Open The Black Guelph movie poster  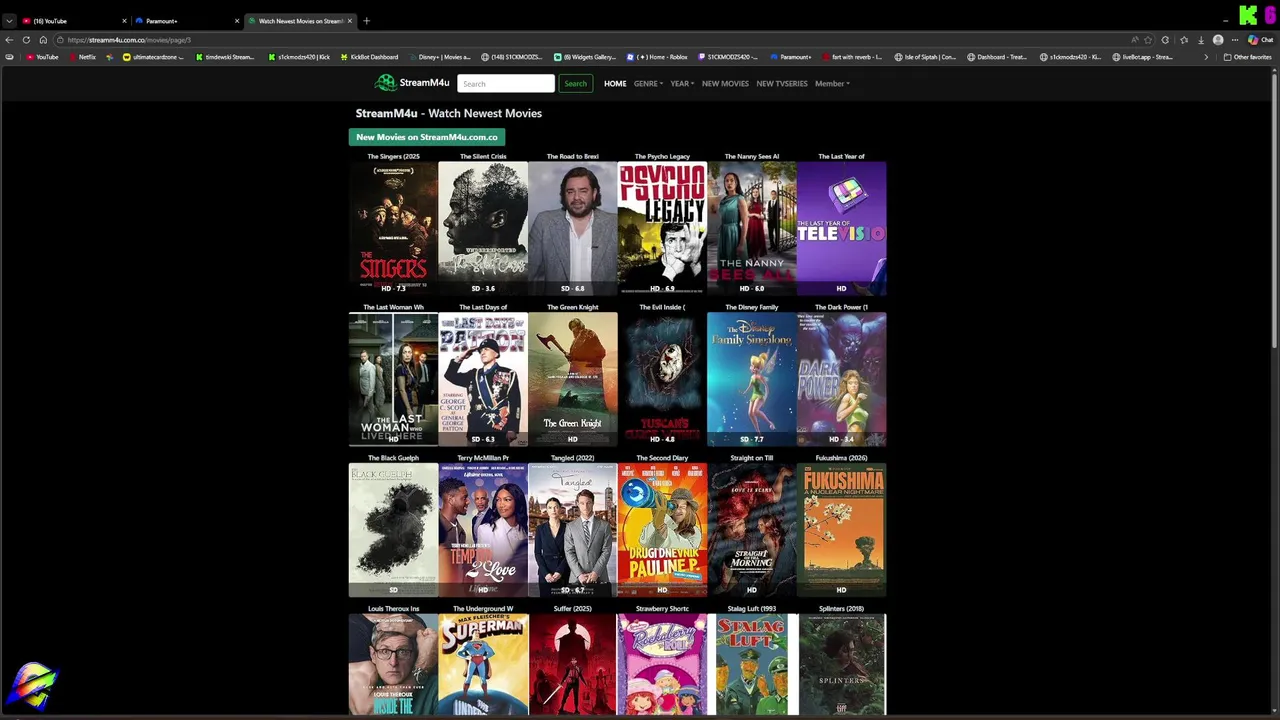click(x=393, y=530)
